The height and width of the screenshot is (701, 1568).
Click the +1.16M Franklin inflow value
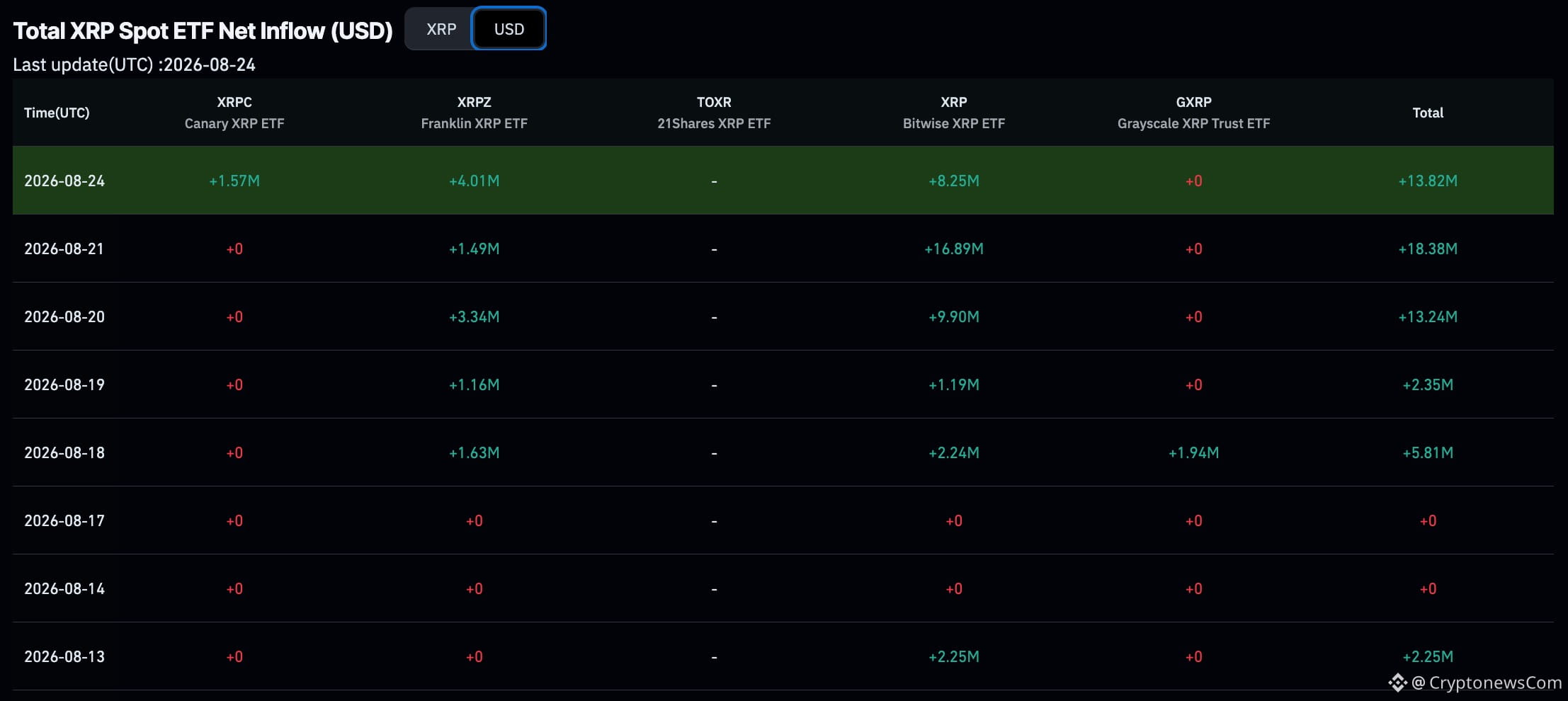[474, 384]
